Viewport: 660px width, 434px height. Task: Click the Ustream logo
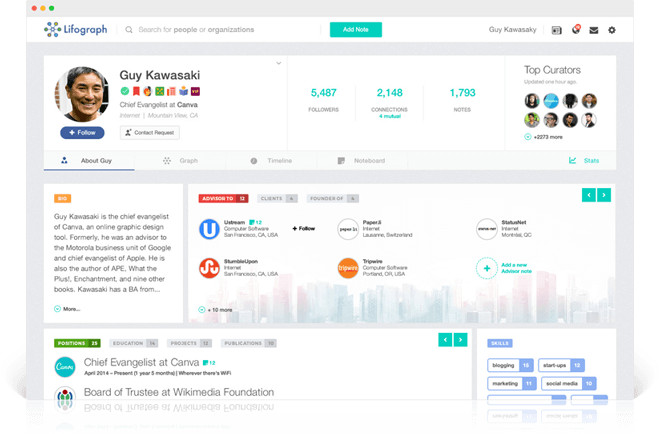(x=209, y=229)
